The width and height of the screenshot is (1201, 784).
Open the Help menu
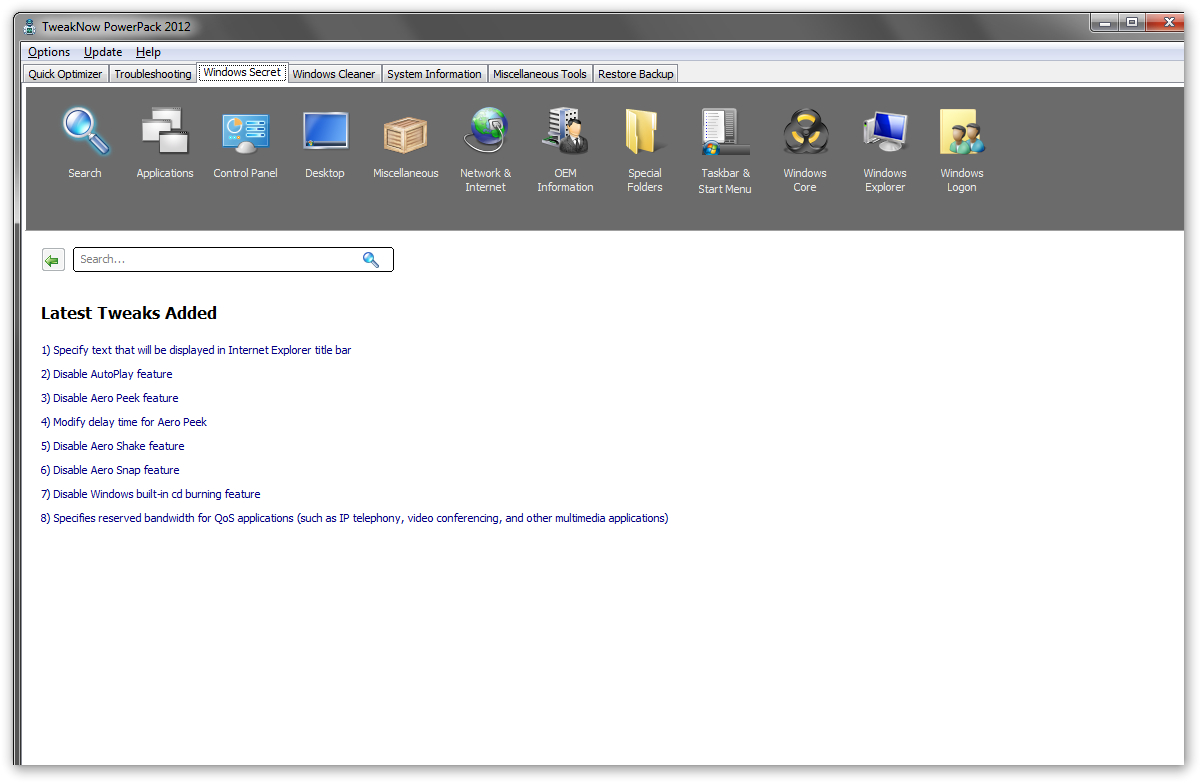click(x=148, y=52)
